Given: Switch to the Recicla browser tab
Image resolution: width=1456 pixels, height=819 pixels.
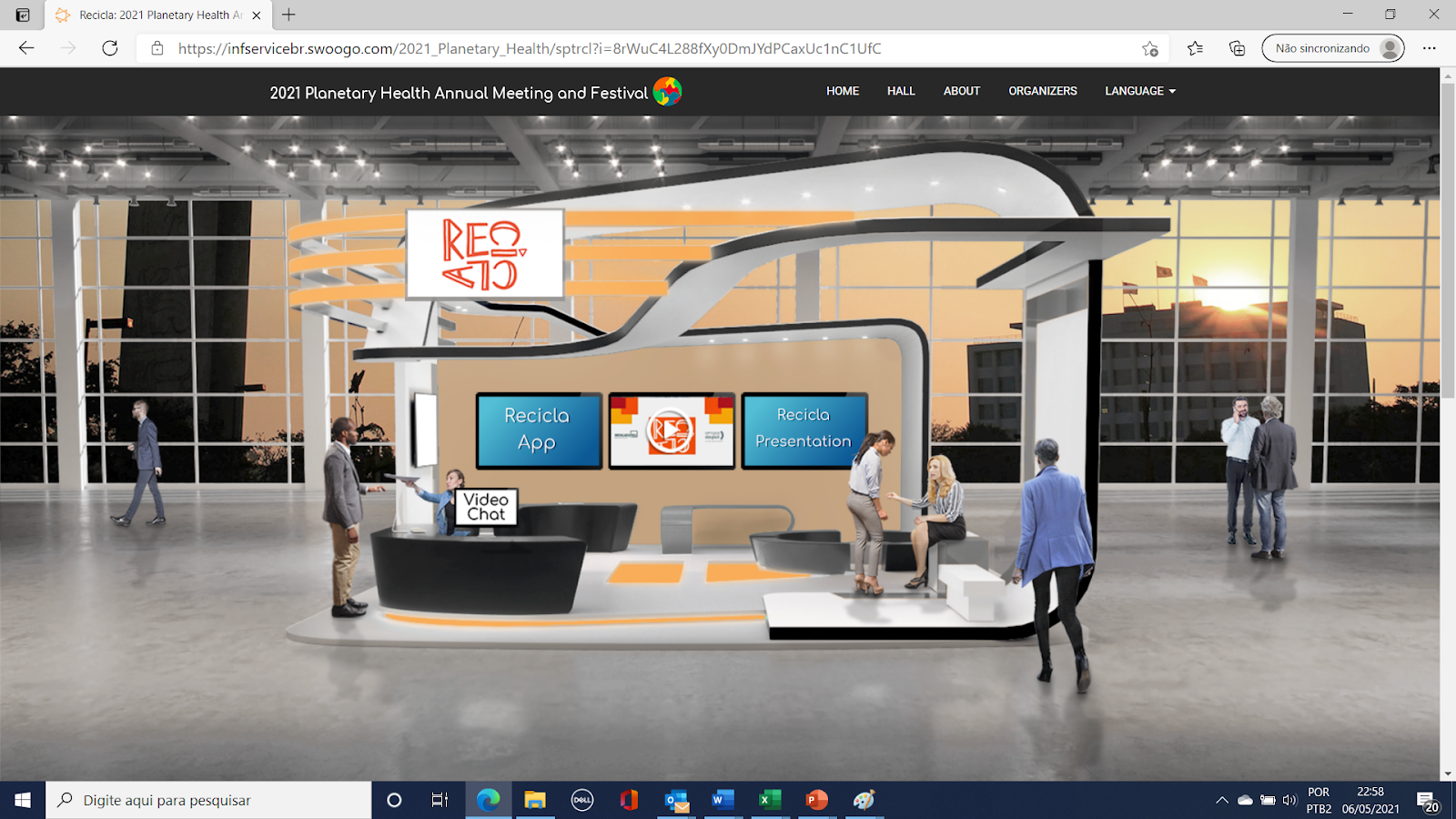Looking at the screenshot, I should 159,15.
